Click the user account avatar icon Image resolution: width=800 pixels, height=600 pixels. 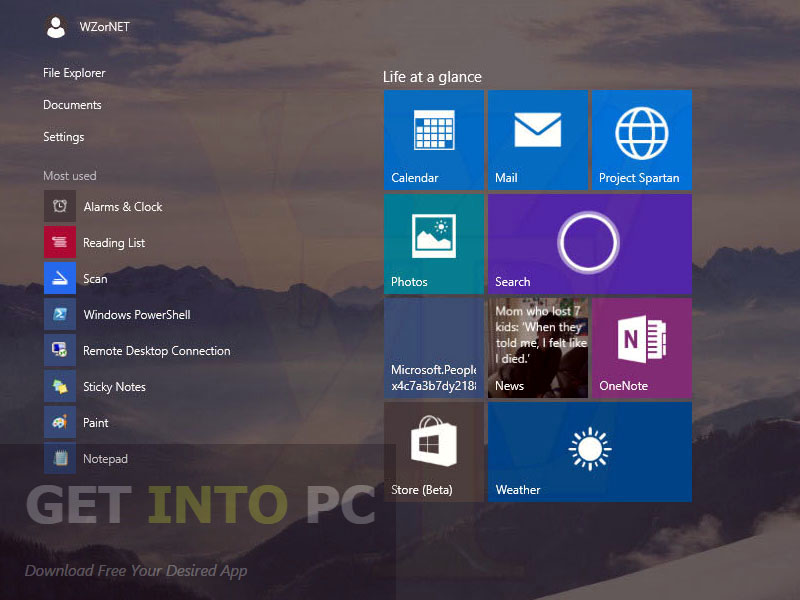click(x=56, y=27)
